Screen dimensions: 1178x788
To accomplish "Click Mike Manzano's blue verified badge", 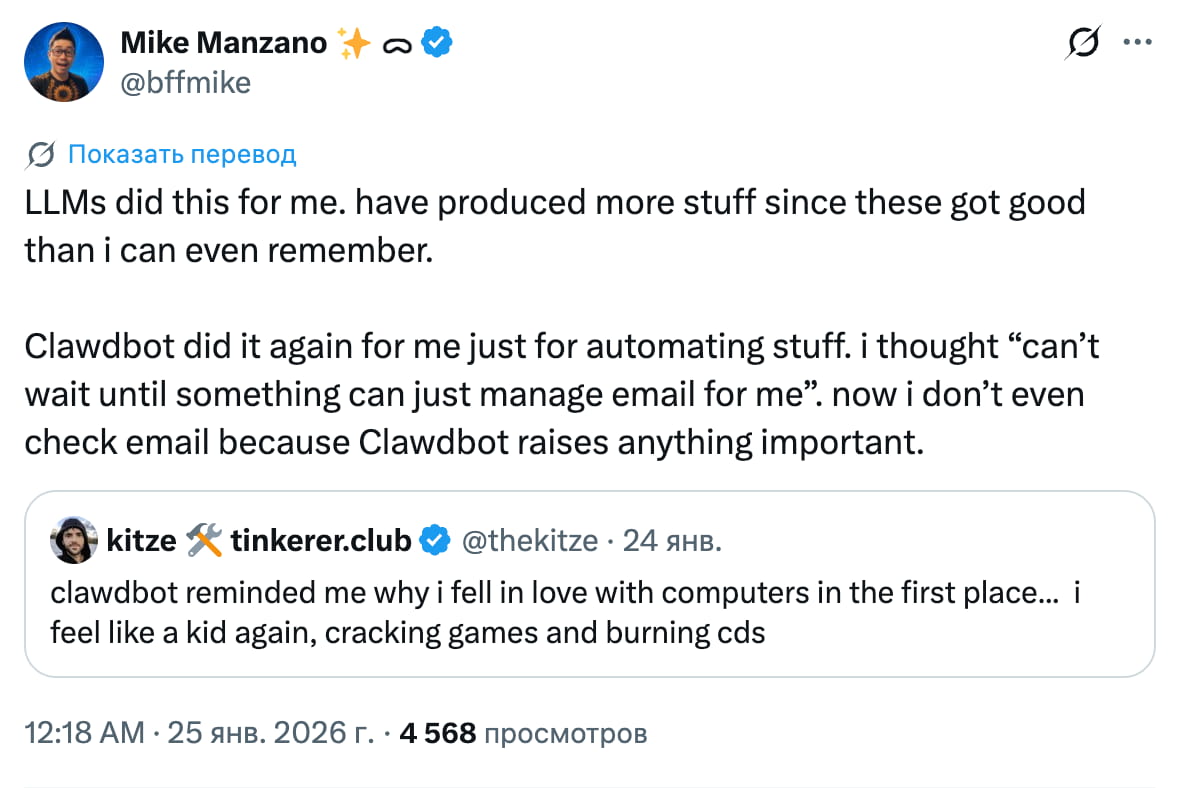I will point(434,42).
